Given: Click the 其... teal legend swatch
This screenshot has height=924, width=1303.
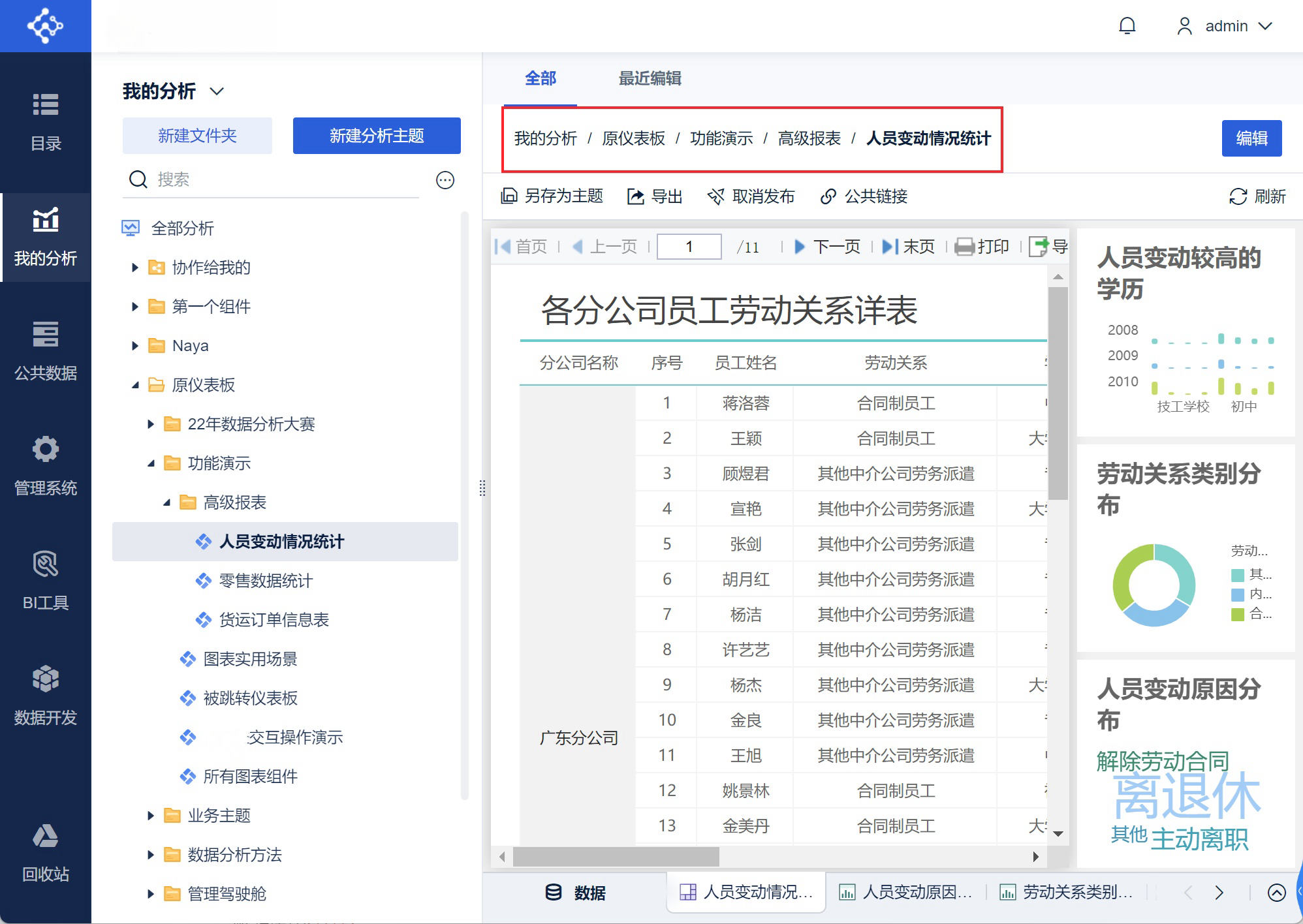Looking at the screenshot, I should [x=1237, y=575].
